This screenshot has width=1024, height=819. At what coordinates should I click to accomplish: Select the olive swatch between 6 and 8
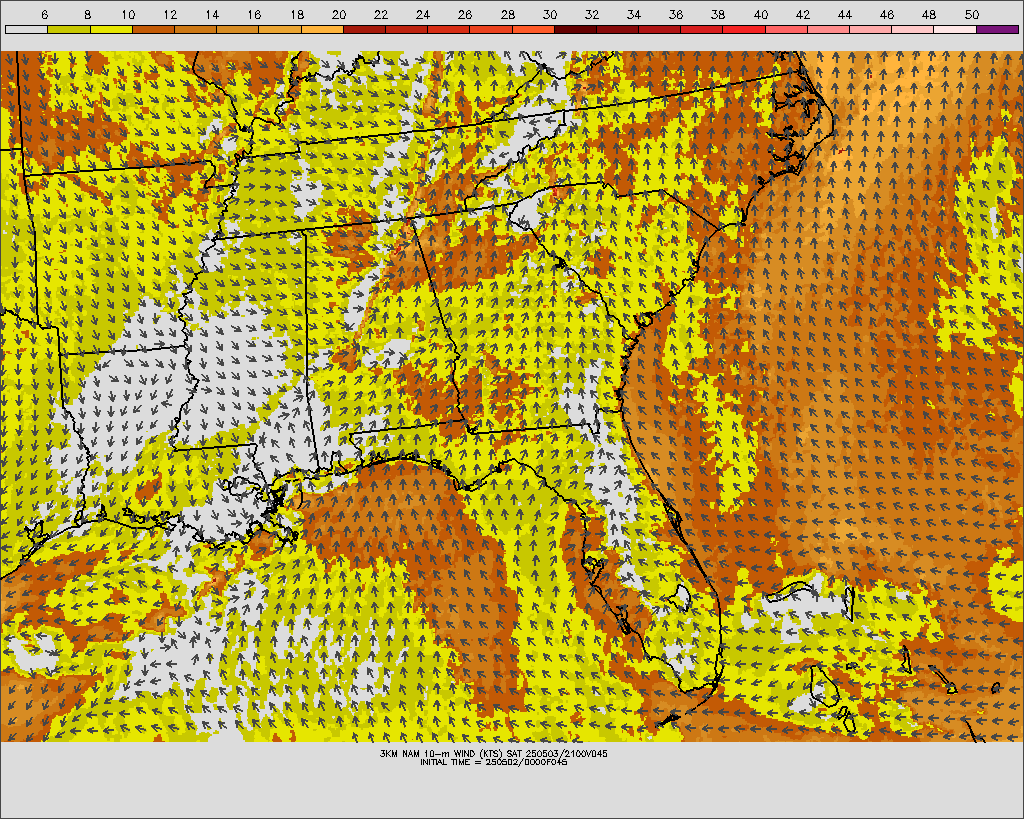69,29
